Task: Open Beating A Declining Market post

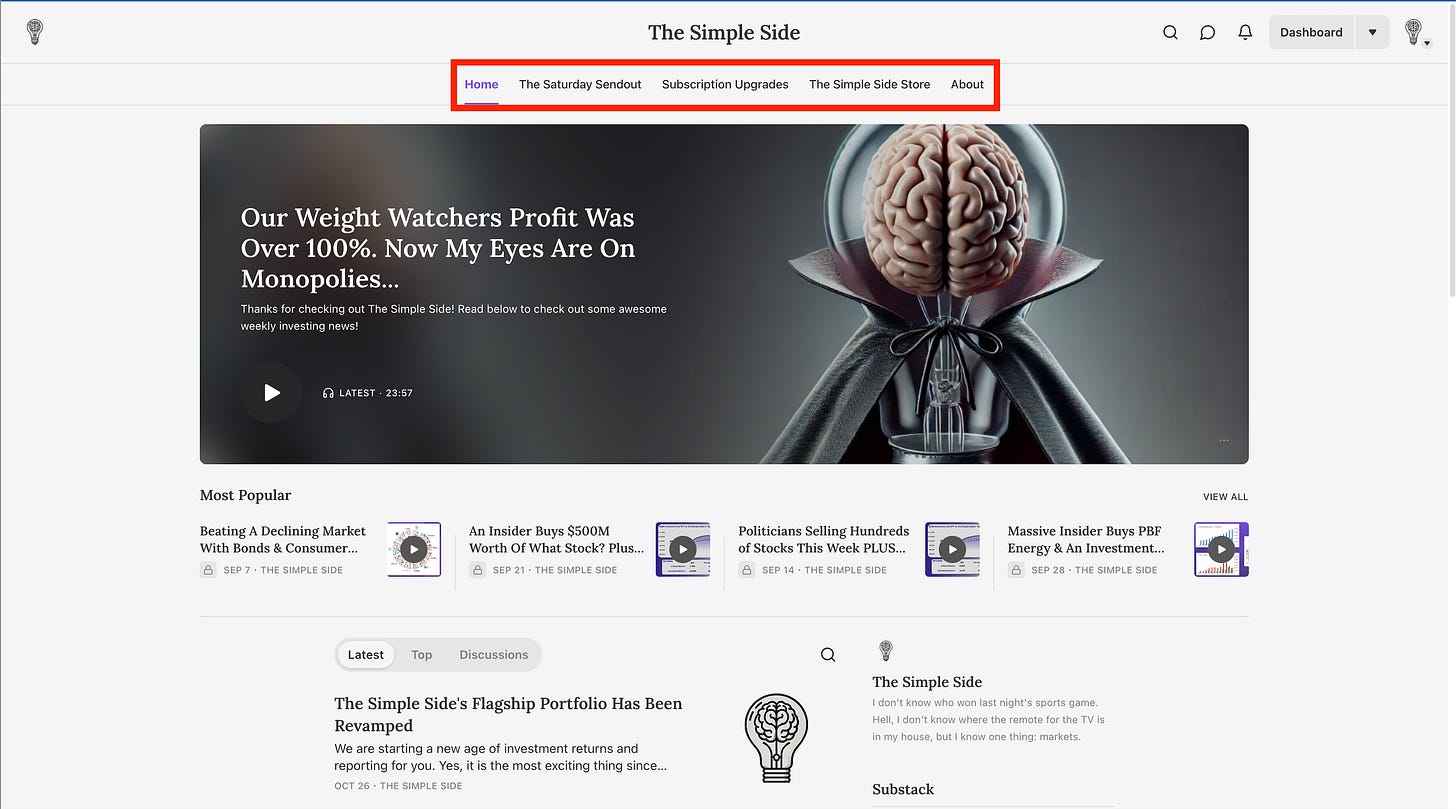Action: click(283, 539)
